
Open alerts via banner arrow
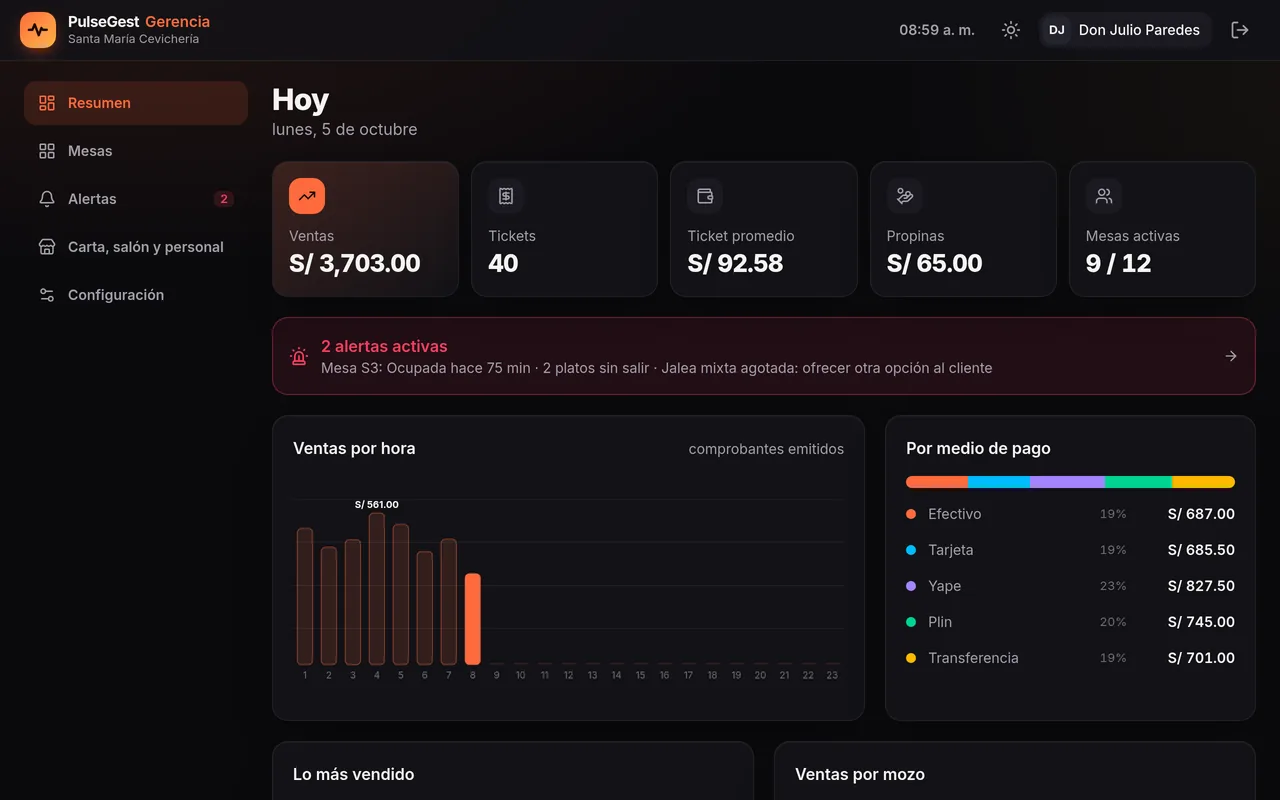coord(1231,356)
